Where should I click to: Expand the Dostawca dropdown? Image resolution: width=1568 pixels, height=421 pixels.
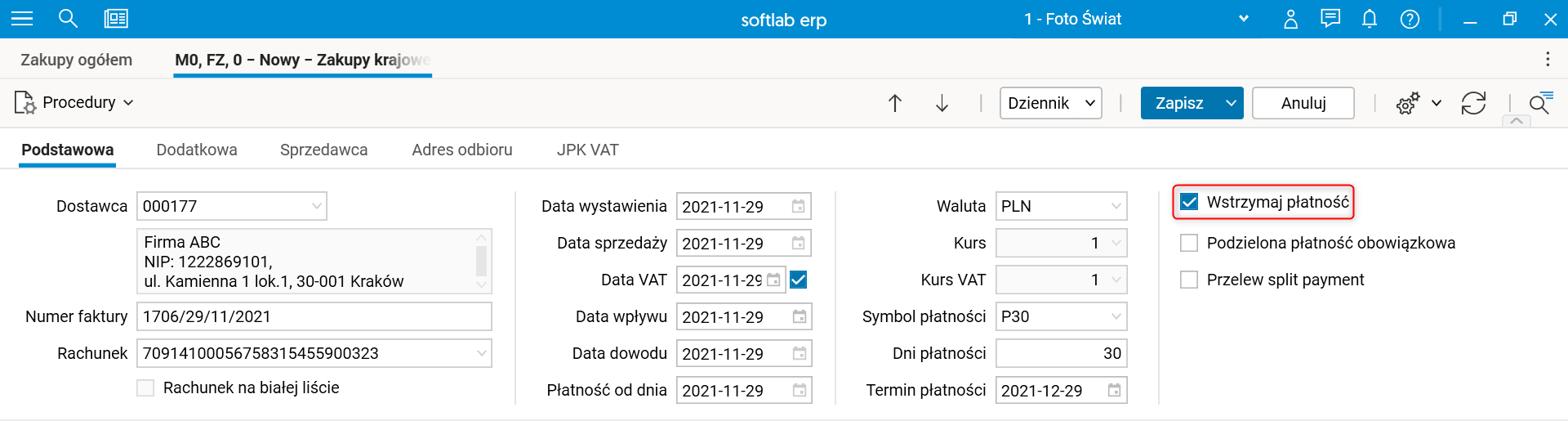click(x=316, y=206)
